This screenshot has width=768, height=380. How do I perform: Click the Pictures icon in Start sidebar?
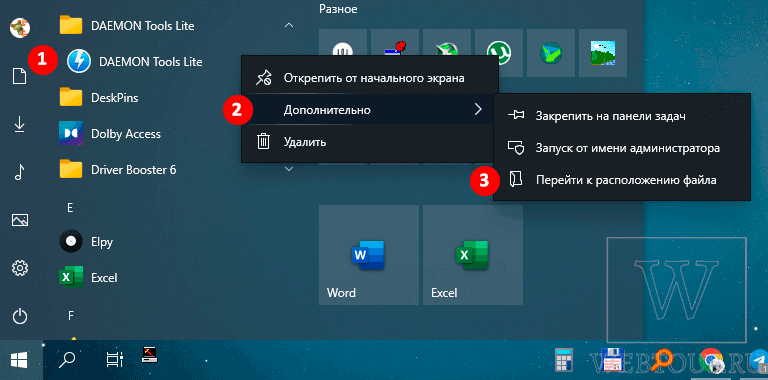click(x=20, y=220)
